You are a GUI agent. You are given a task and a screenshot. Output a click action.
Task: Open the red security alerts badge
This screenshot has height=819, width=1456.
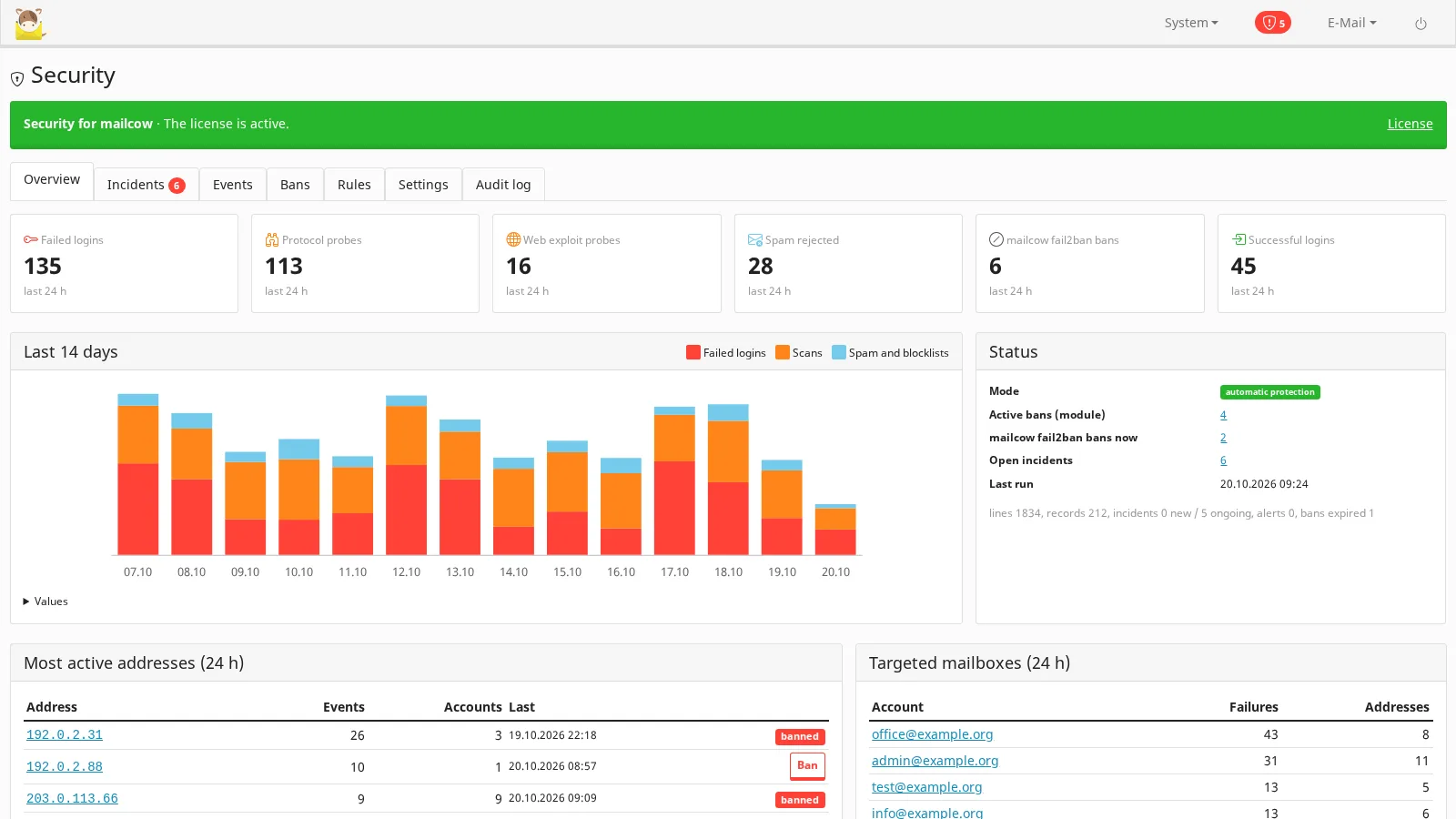1272,23
